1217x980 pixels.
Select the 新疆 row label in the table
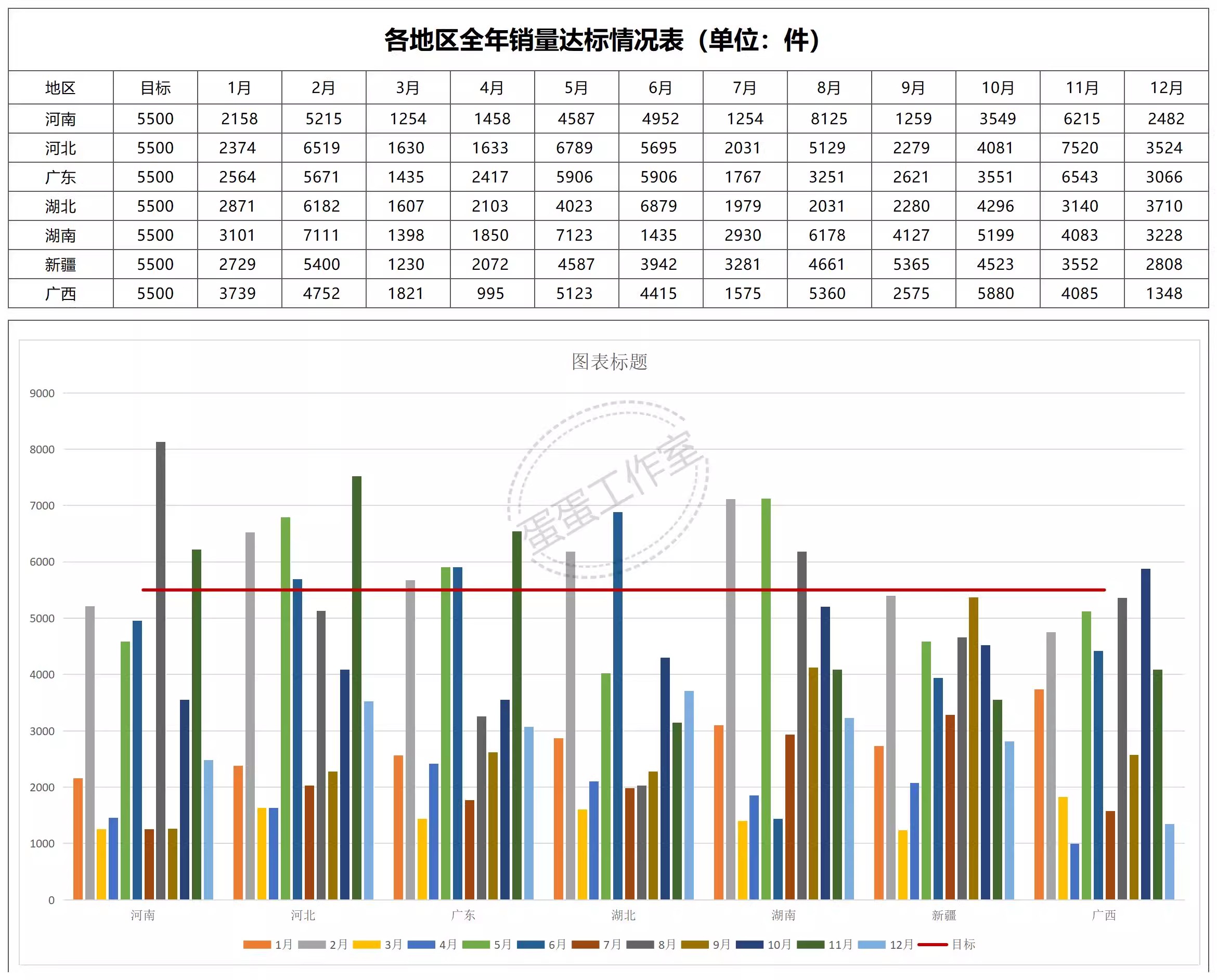tap(60, 264)
